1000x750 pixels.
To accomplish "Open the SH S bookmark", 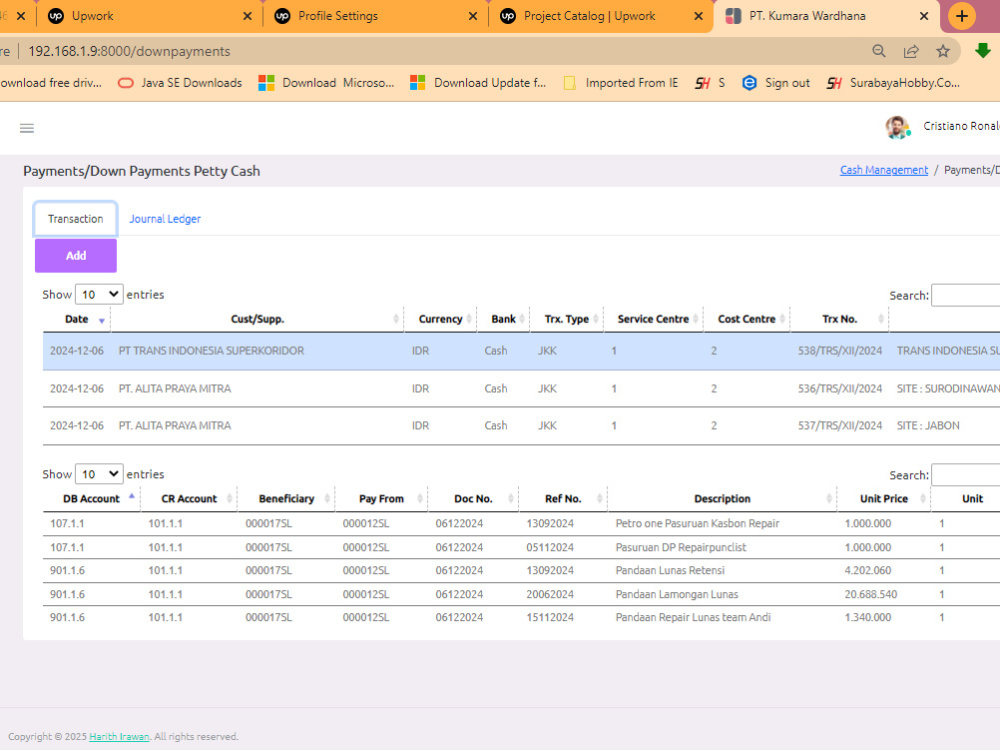I will (710, 83).
